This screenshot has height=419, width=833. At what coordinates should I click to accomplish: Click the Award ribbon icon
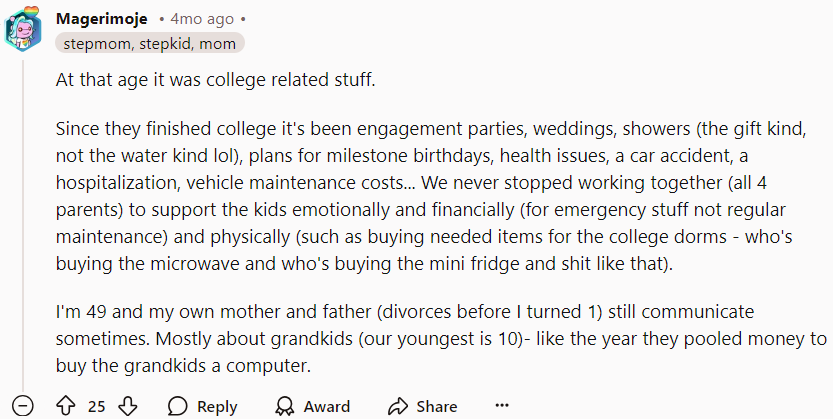tap(285, 406)
